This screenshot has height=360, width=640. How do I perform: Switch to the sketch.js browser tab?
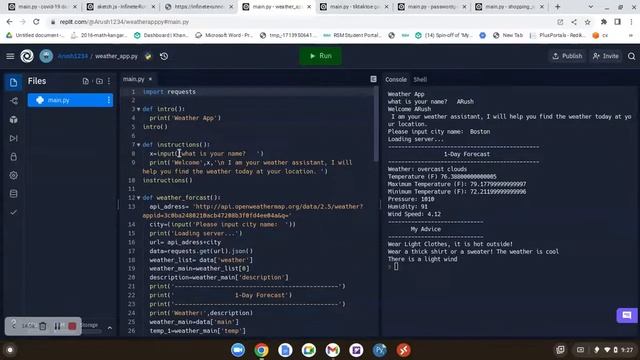tap(121, 7)
